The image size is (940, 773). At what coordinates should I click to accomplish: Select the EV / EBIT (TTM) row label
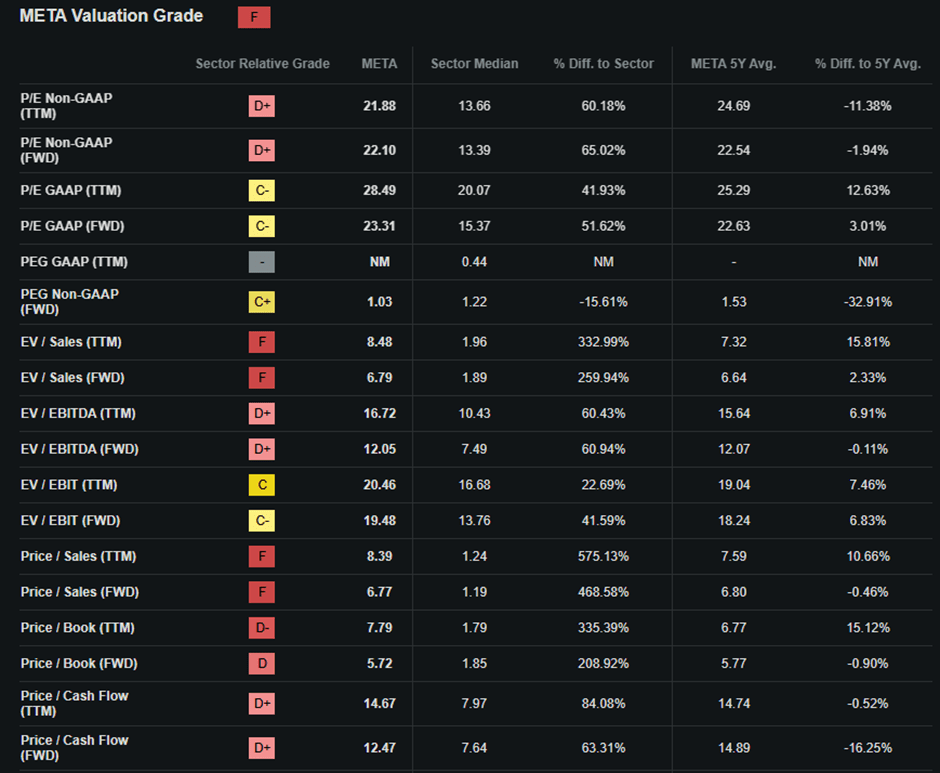(69, 485)
